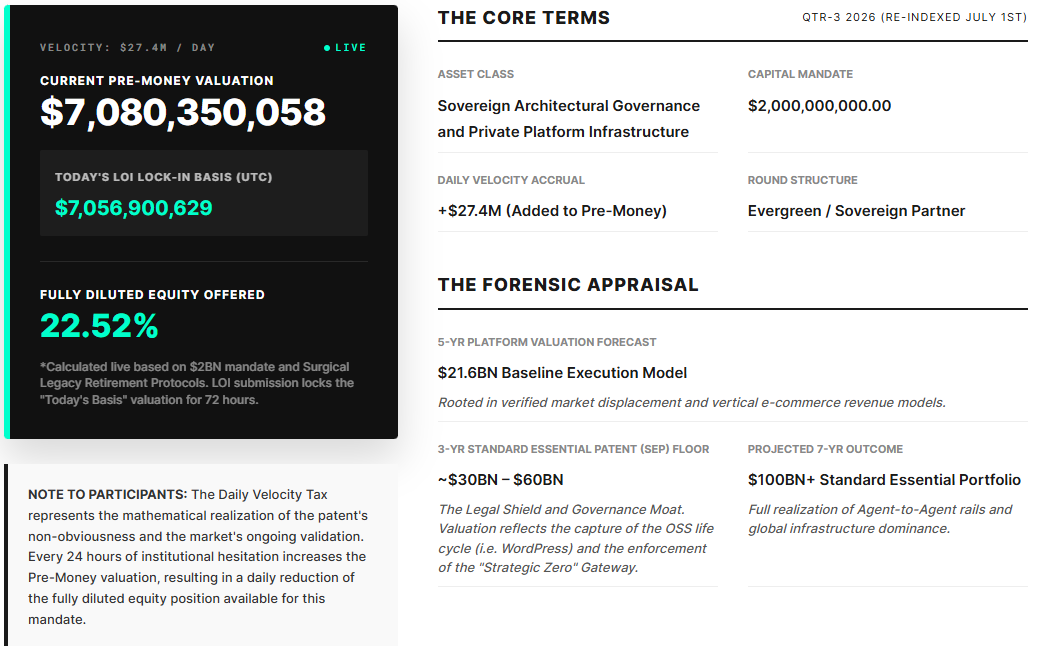Click the 22.52% equity offered figure
This screenshot has height=646, width=1055.
[99, 326]
